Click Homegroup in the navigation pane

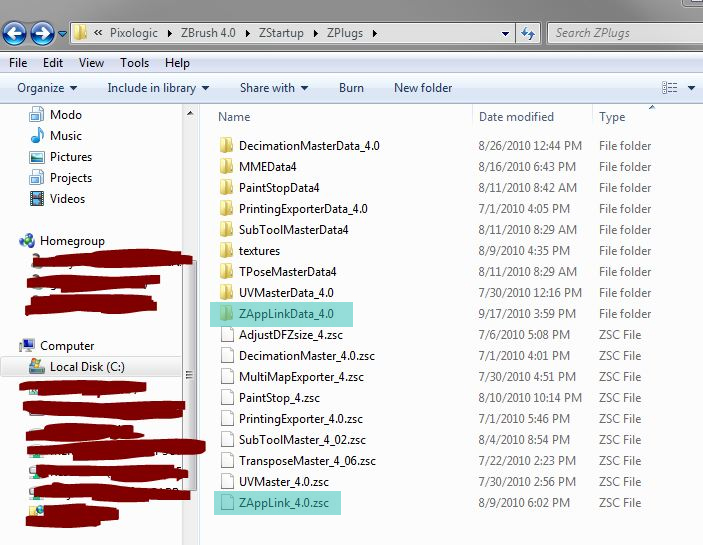point(62,241)
